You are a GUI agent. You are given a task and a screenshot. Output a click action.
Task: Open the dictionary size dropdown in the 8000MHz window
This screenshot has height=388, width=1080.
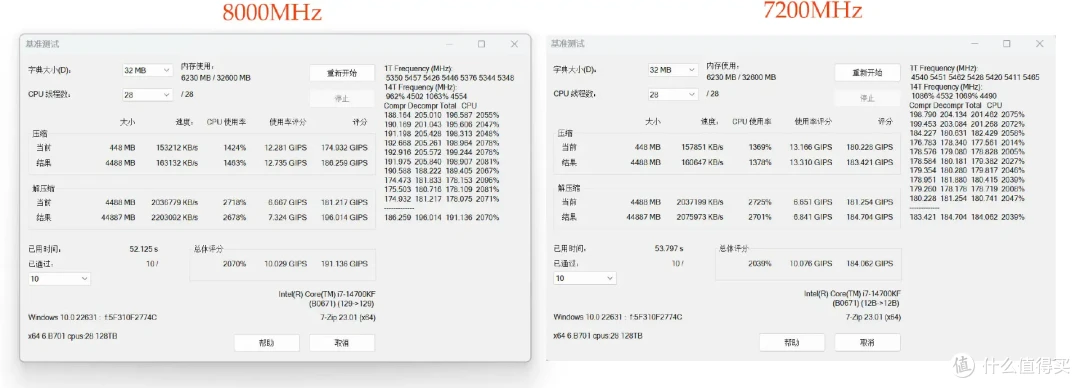click(x=147, y=70)
